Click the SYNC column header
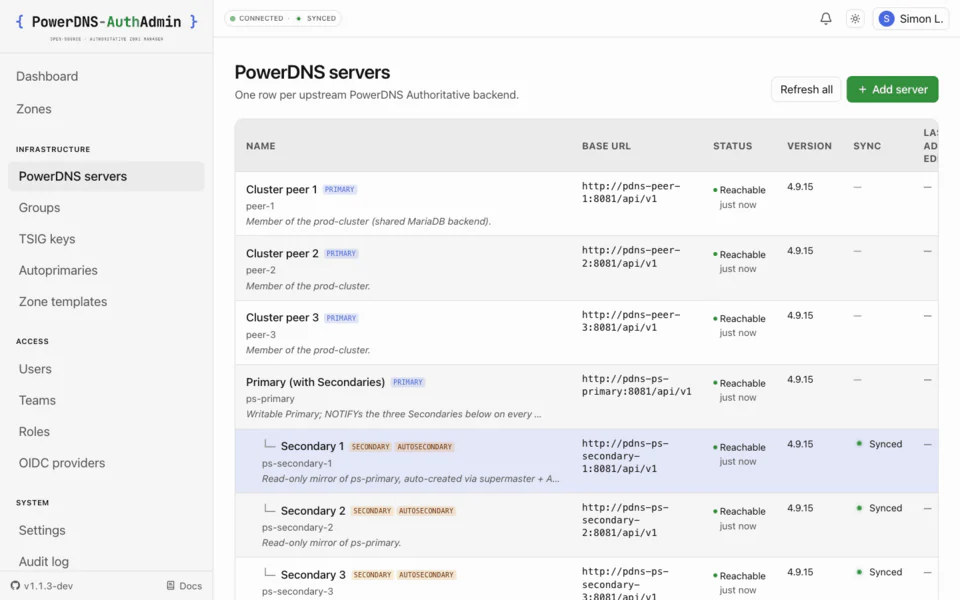This screenshot has width=960, height=600. coord(867,146)
